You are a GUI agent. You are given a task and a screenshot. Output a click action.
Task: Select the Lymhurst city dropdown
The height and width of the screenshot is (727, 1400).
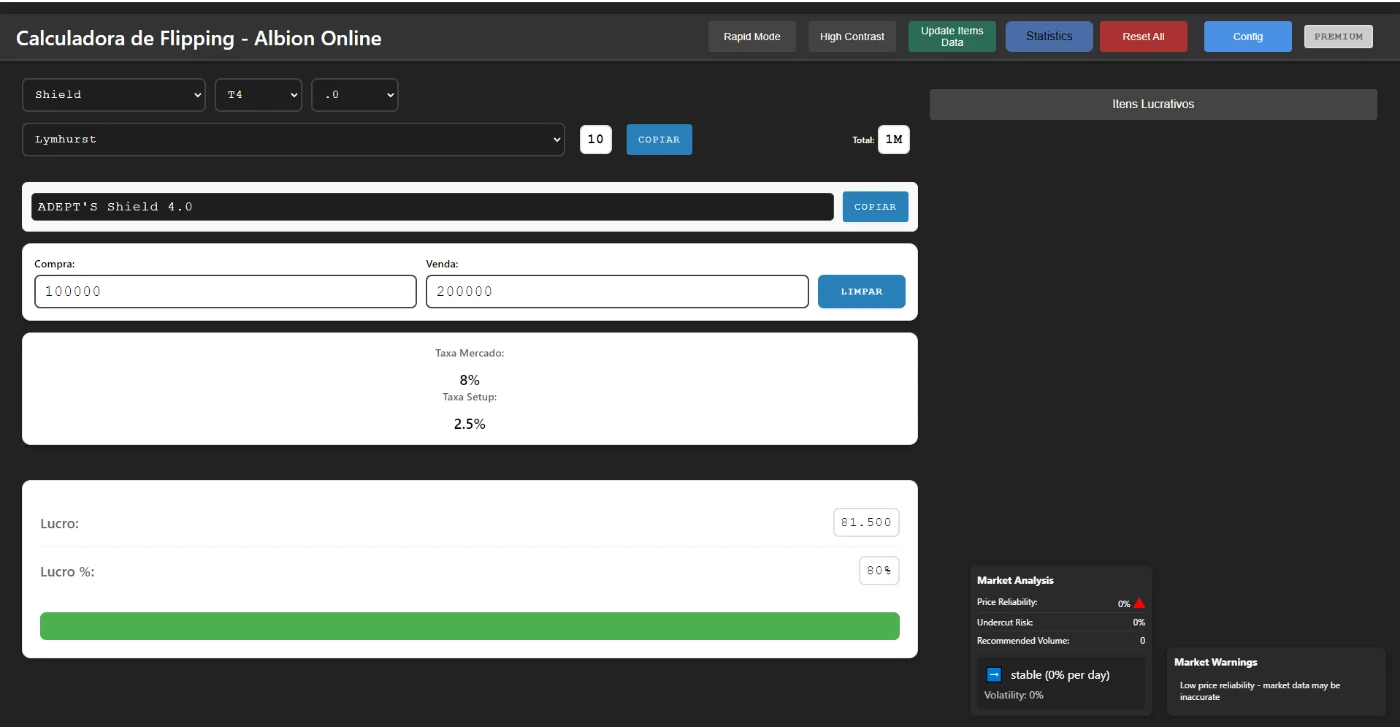click(x=293, y=140)
